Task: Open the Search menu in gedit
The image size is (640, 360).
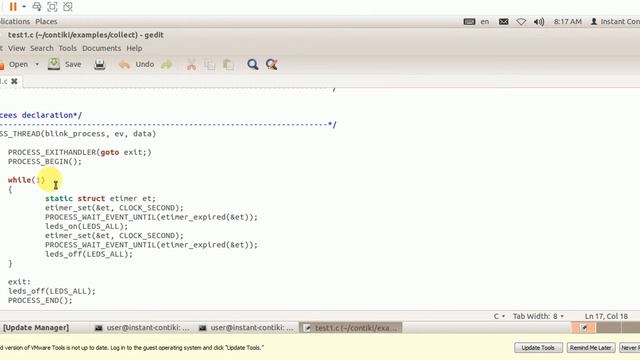Action: click(42, 48)
